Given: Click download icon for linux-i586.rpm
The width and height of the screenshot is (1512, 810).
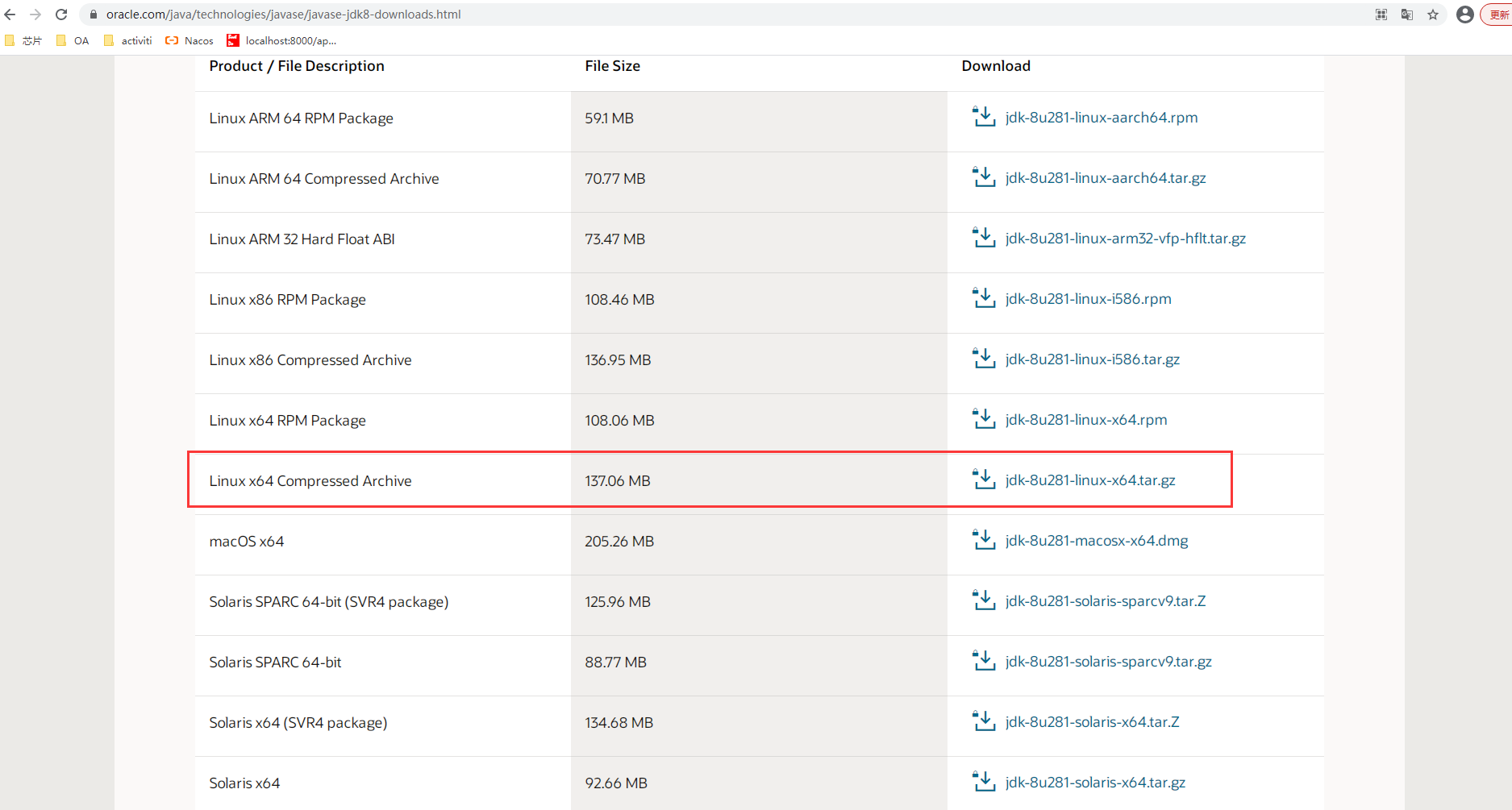Looking at the screenshot, I should 984,298.
